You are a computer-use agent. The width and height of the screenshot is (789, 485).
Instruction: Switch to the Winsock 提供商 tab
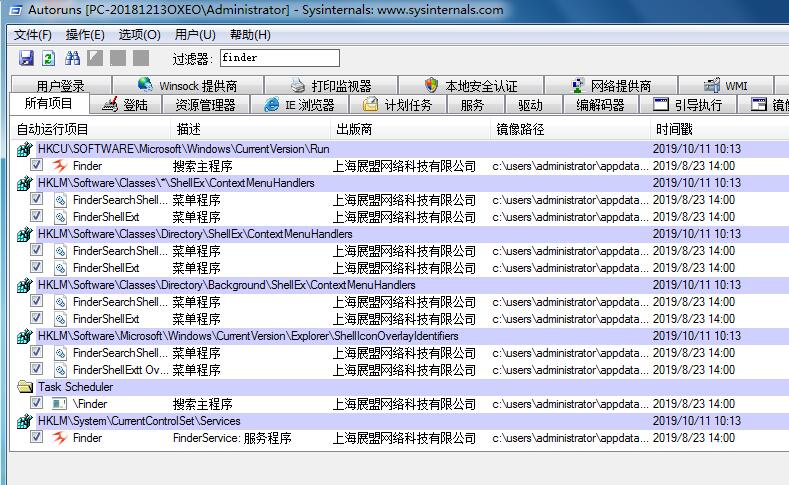point(188,86)
